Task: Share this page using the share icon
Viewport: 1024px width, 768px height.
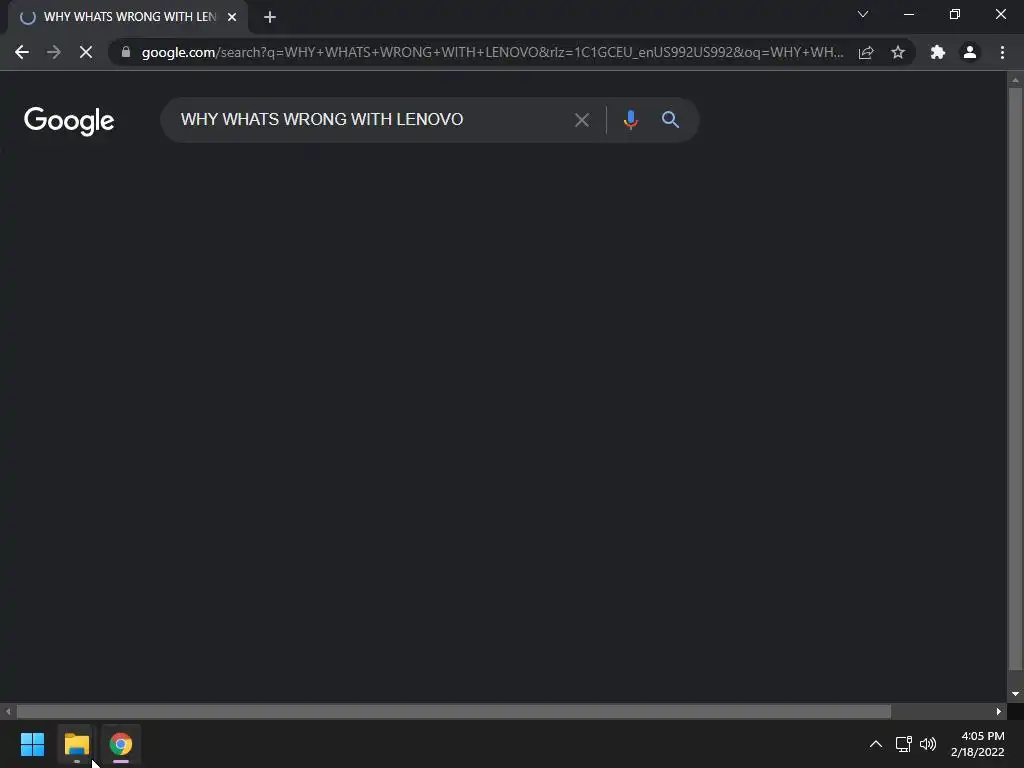Action: click(x=866, y=52)
